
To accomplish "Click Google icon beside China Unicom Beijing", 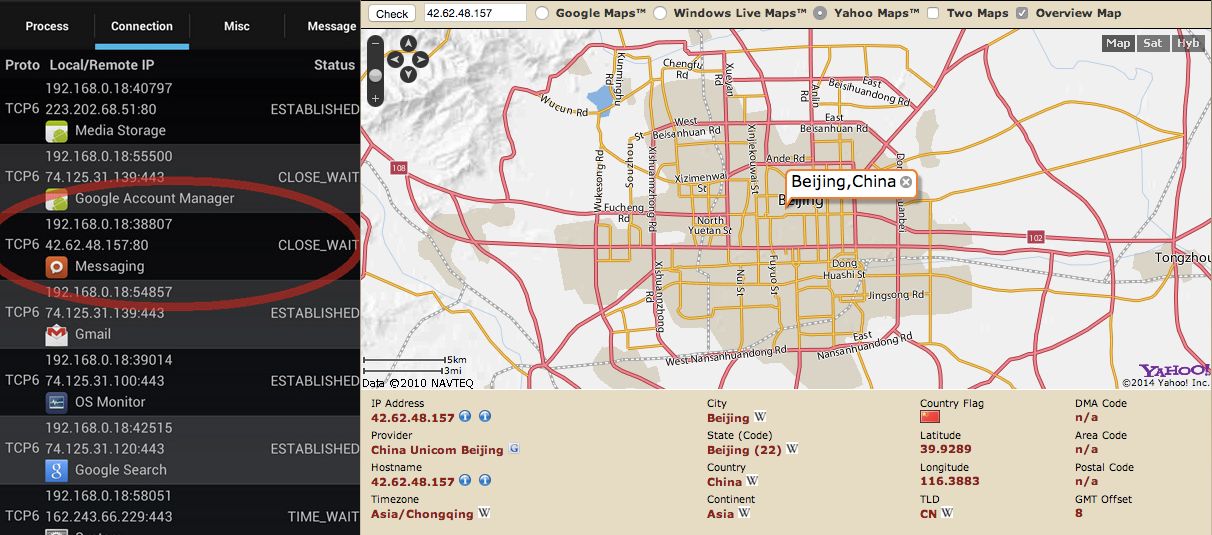I will (514, 450).
